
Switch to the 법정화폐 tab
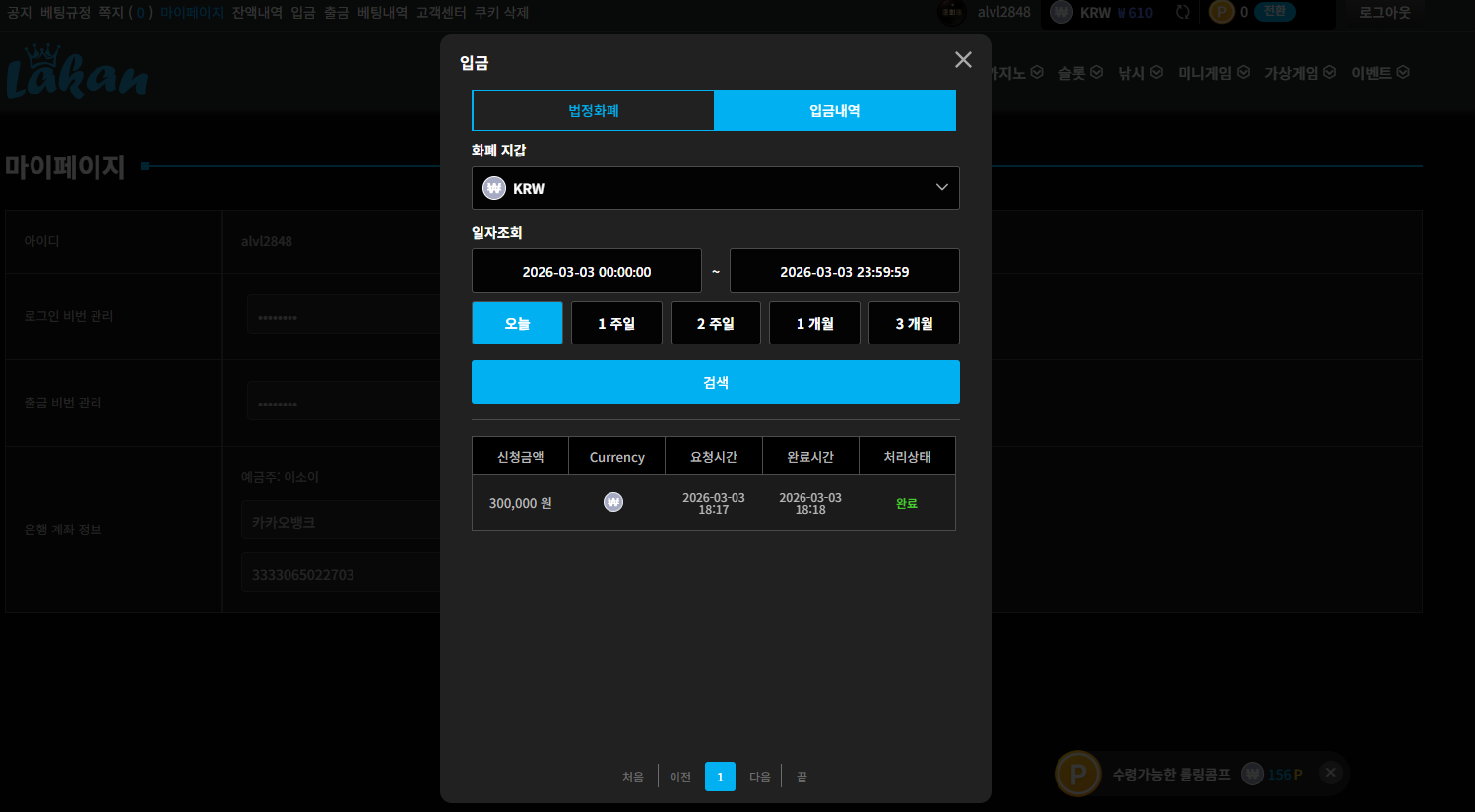point(594,110)
